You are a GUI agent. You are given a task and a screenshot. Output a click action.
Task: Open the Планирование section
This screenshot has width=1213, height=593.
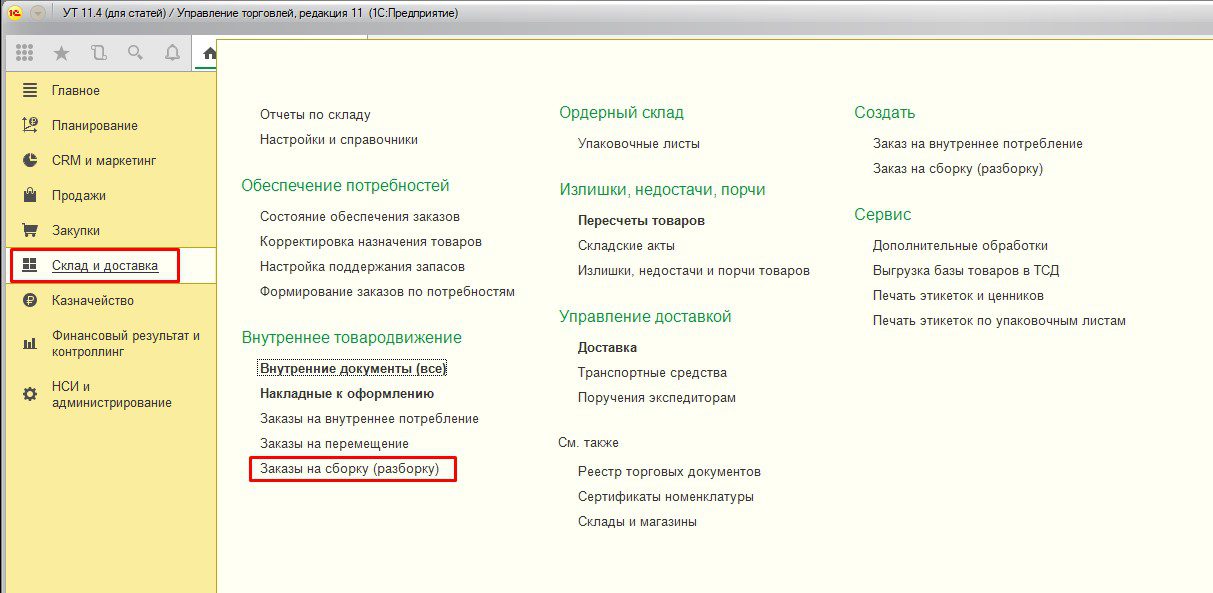(94, 126)
